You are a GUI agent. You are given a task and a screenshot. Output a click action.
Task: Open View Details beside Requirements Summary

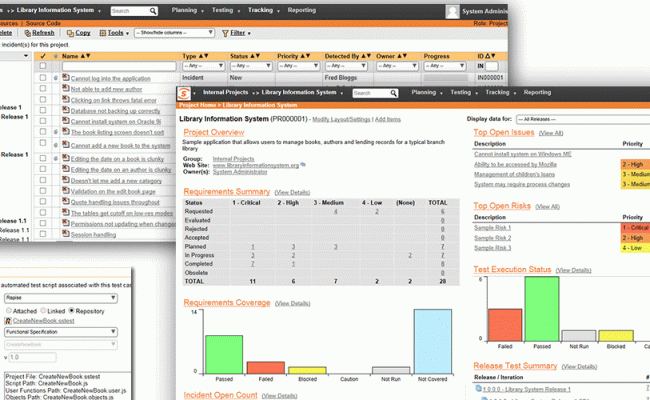(292, 192)
